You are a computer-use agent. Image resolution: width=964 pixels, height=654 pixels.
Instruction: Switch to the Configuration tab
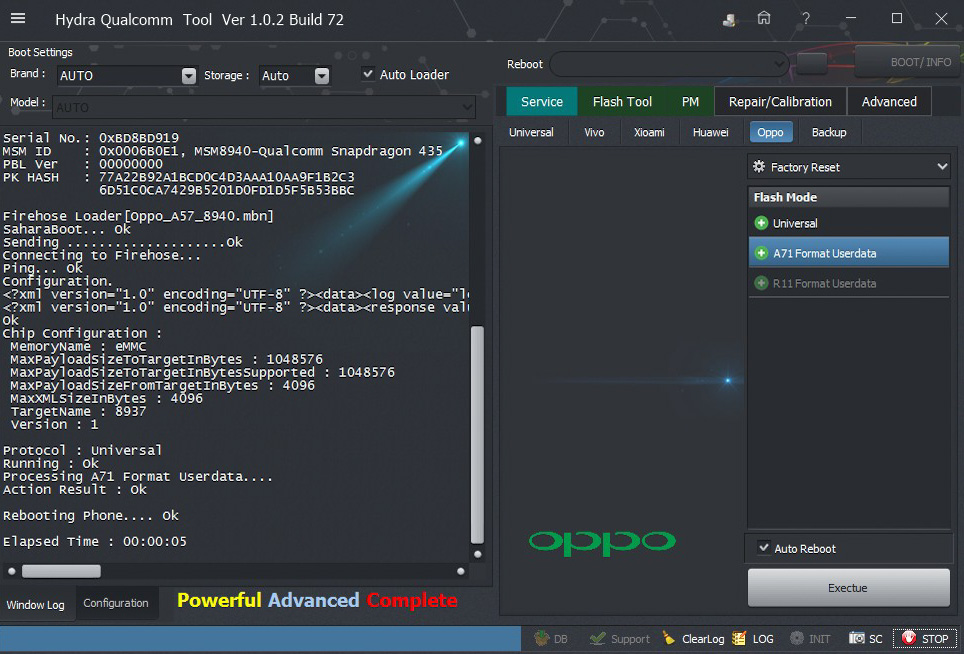116,603
